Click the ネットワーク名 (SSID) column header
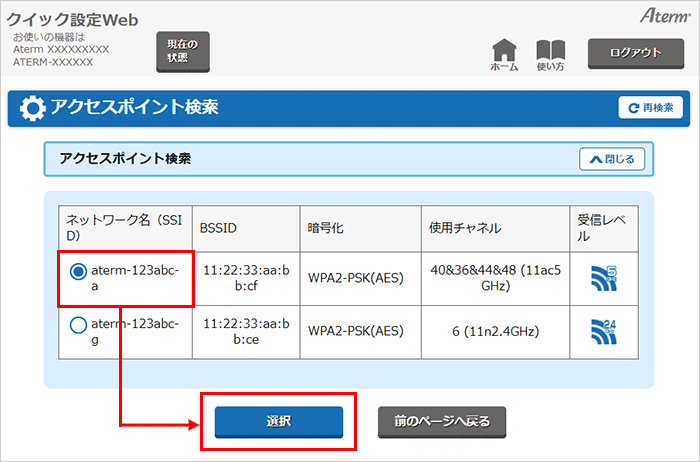The width and height of the screenshot is (700, 462). [122, 229]
